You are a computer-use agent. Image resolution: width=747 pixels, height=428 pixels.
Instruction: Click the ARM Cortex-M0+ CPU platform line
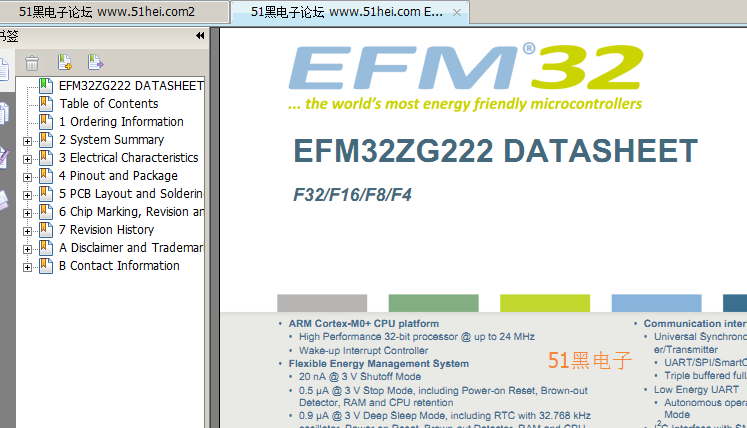coord(363,324)
